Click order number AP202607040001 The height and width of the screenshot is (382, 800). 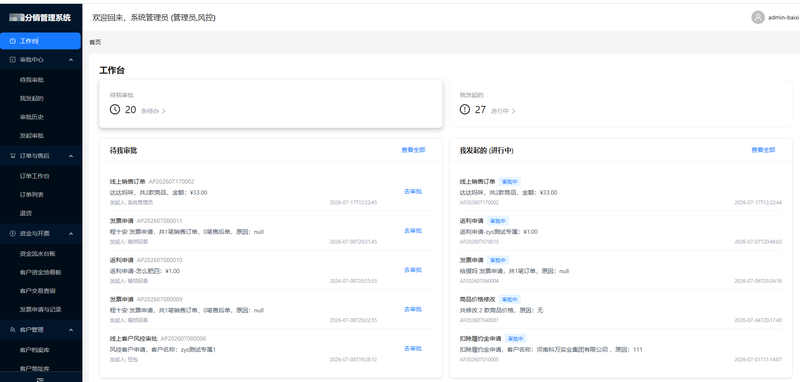coord(479,320)
